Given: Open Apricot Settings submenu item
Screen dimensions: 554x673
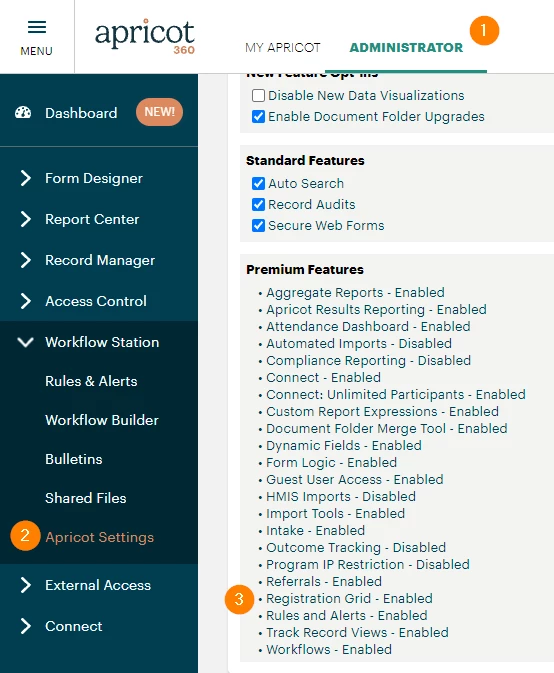Looking at the screenshot, I should point(100,537).
